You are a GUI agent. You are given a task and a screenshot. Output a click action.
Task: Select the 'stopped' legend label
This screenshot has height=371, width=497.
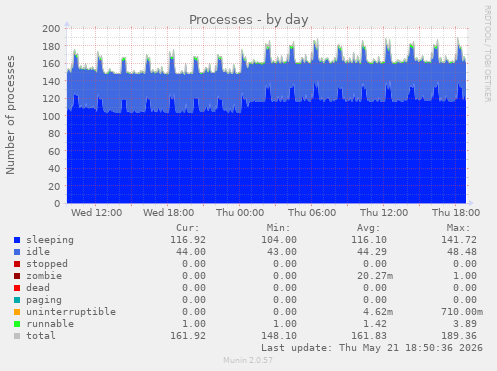pyautogui.click(x=47, y=264)
